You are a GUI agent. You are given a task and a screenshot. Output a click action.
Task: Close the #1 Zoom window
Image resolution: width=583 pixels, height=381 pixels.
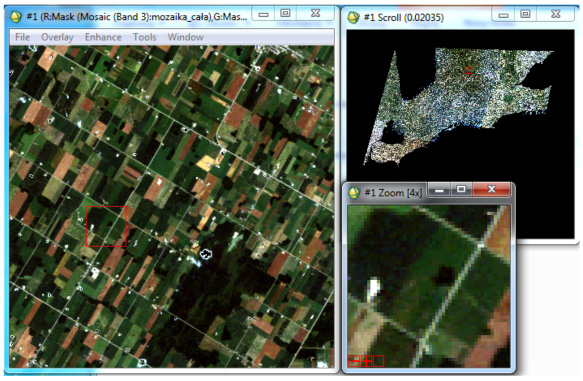(x=491, y=190)
